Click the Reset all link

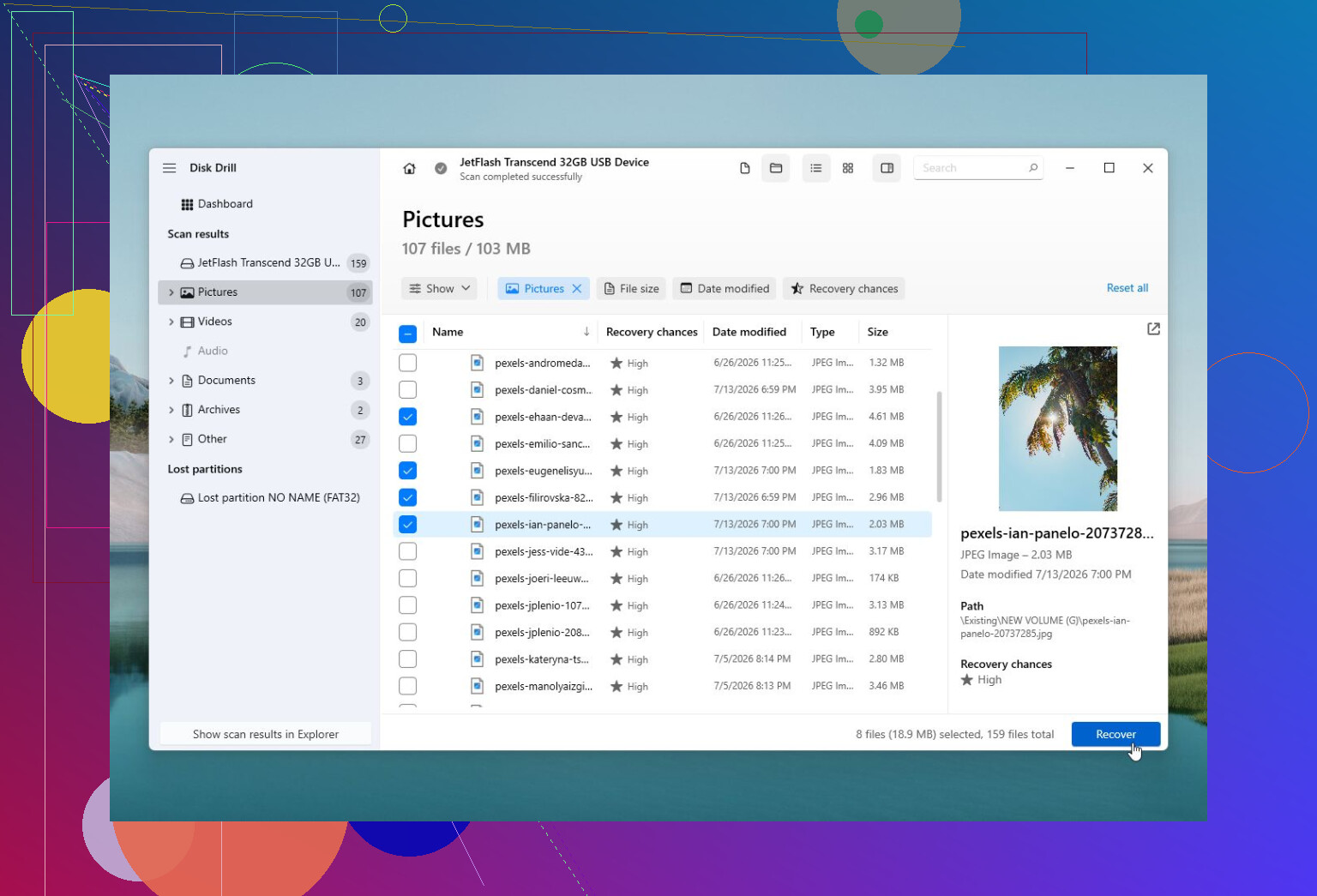pyautogui.click(x=1127, y=288)
